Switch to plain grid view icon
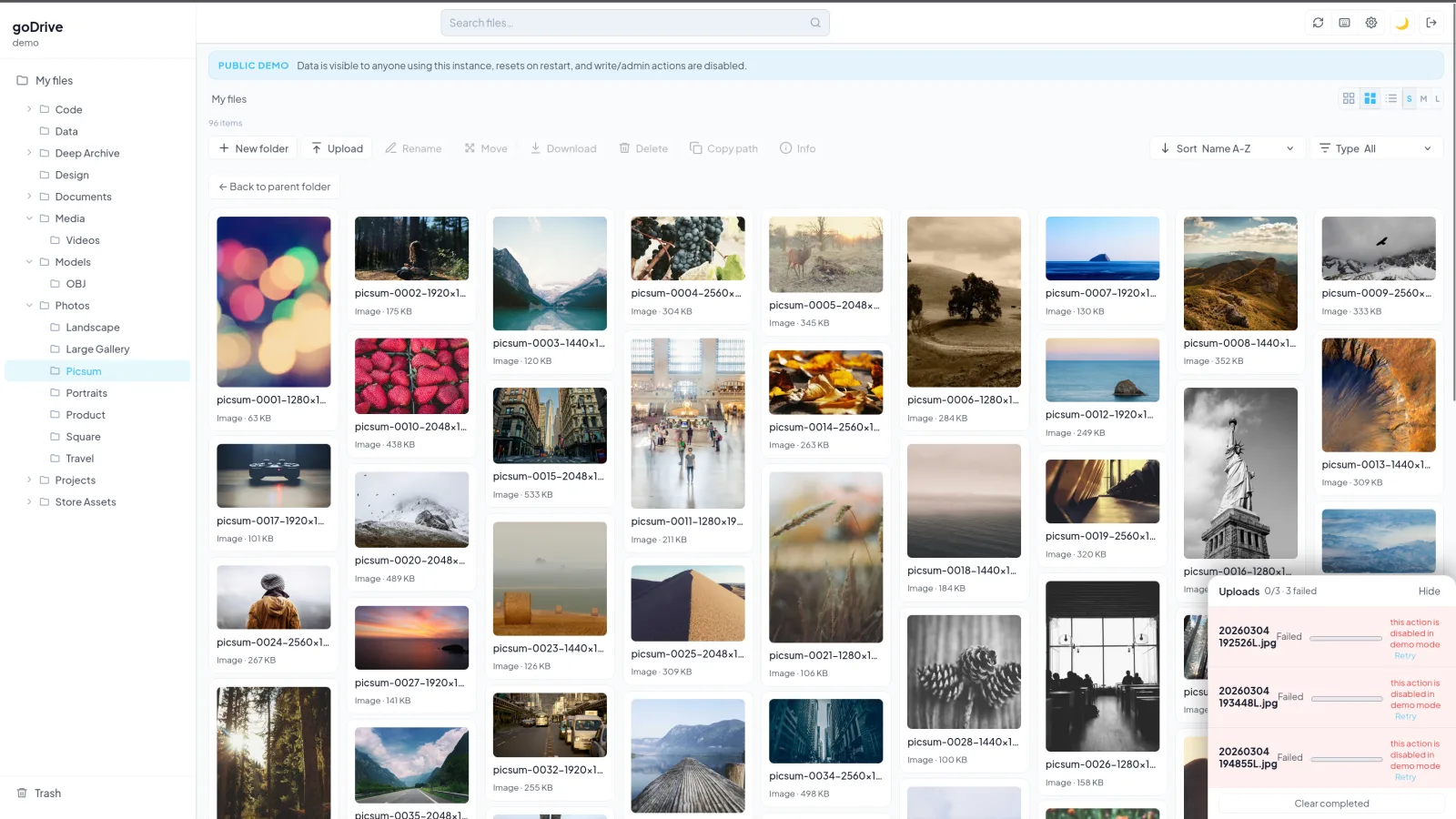The height and width of the screenshot is (819, 1456). pyautogui.click(x=1349, y=98)
